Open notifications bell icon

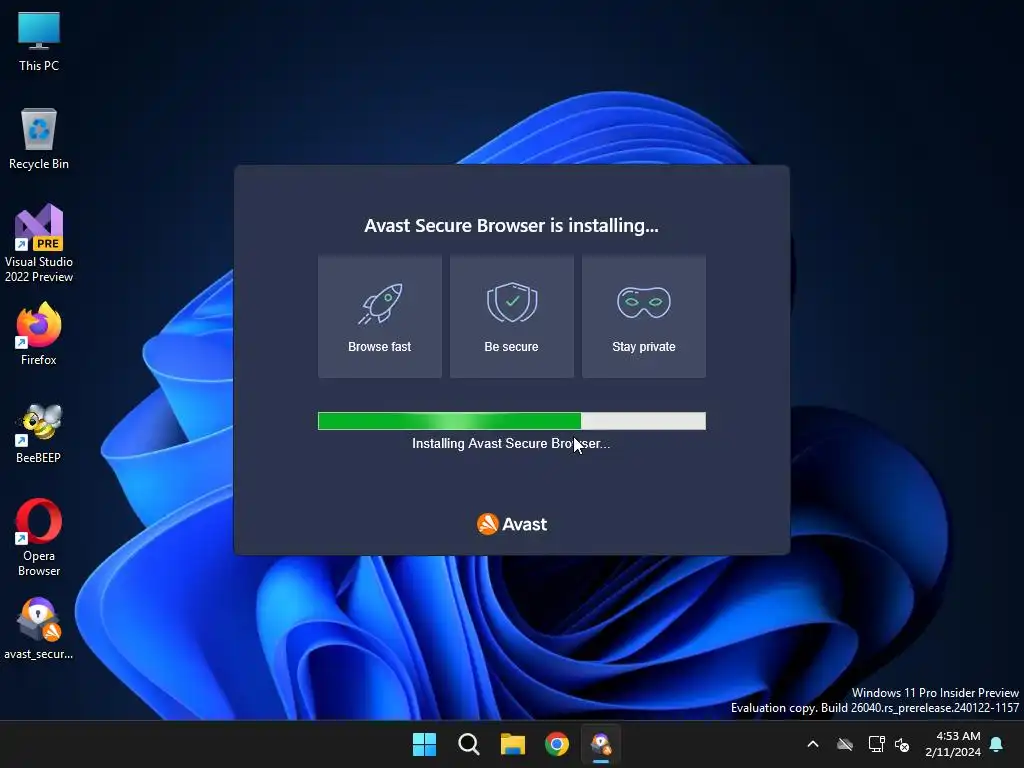[x=997, y=744]
